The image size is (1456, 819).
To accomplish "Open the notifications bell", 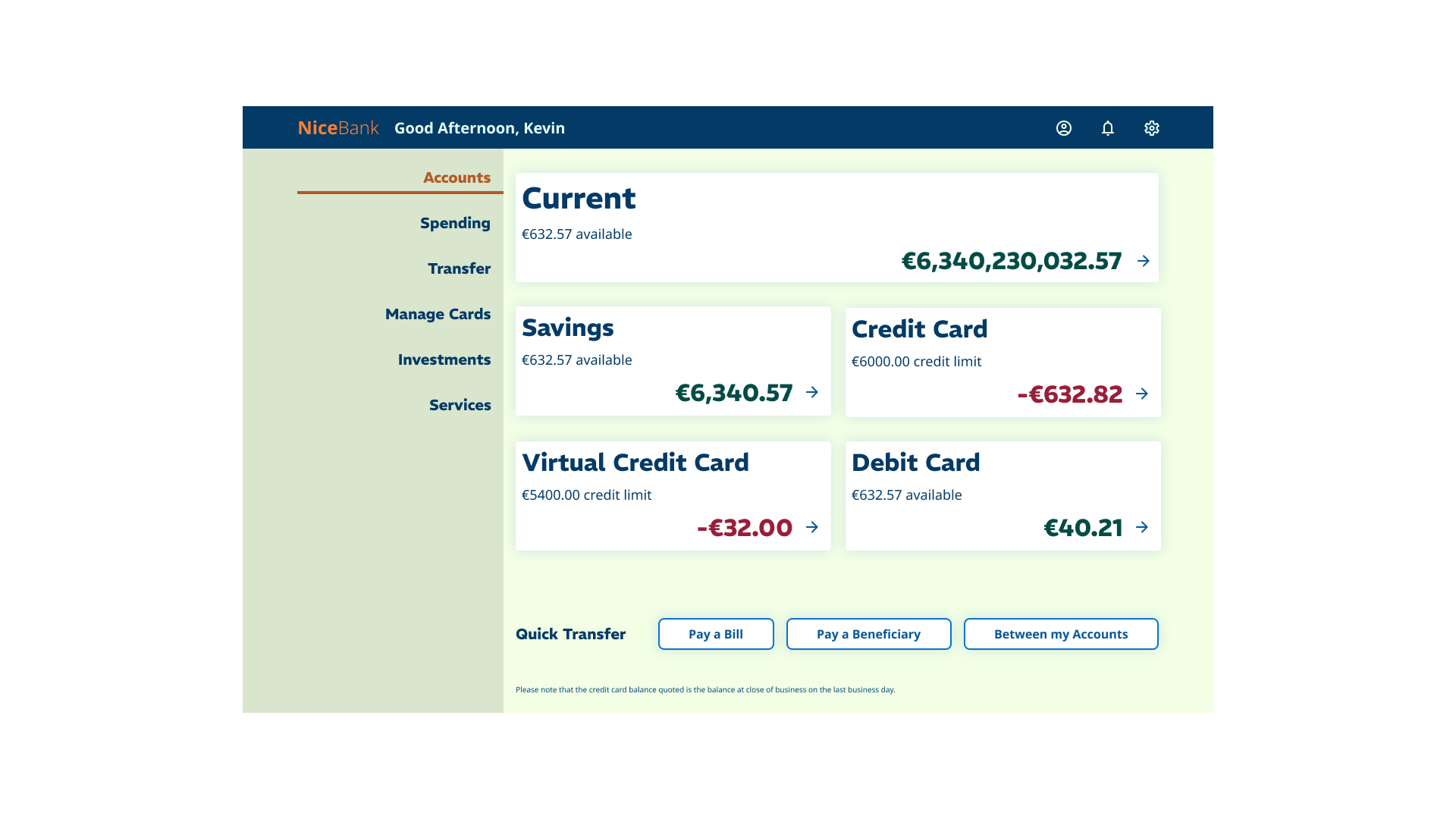I will pyautogui.click(x=1108, y=128).
